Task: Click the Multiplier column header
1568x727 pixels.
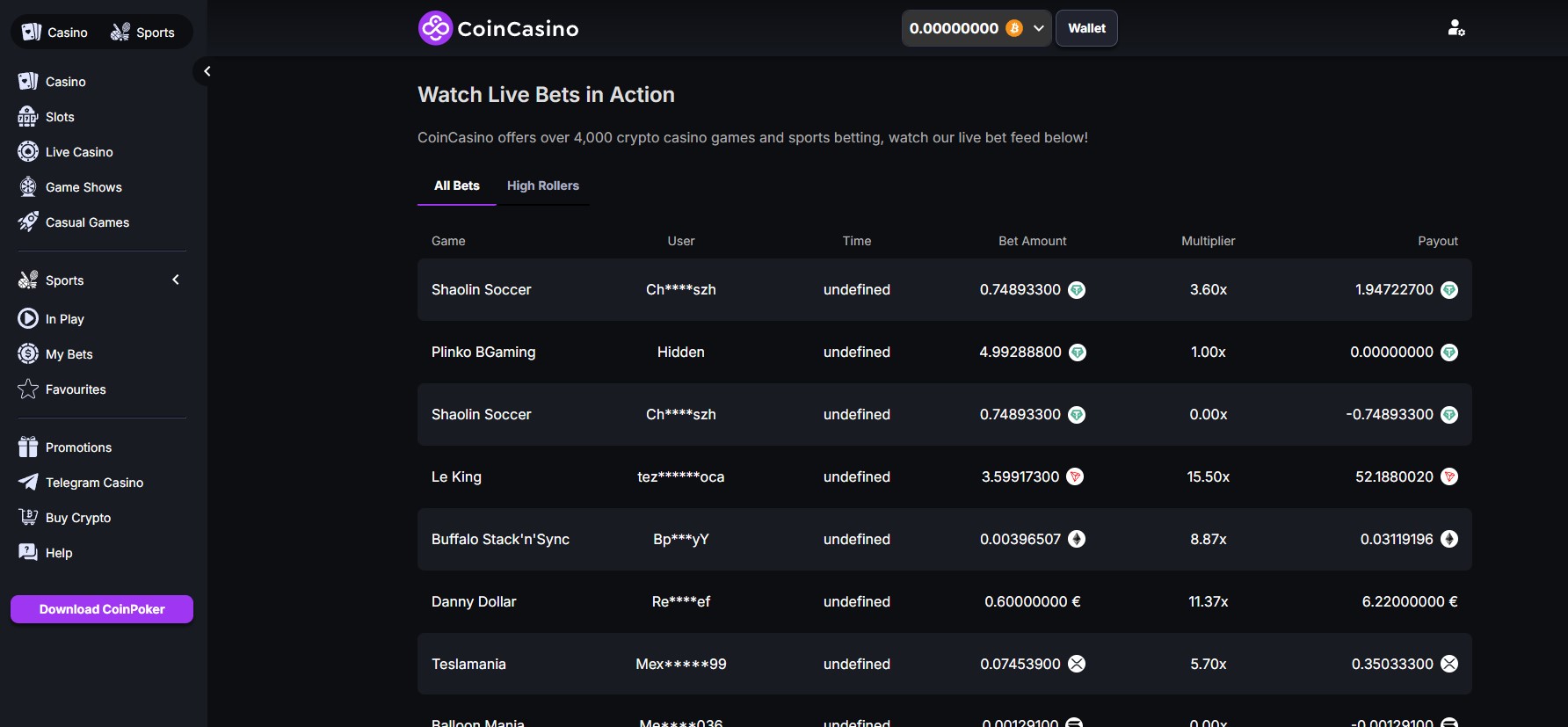Action: point(1209,241)
